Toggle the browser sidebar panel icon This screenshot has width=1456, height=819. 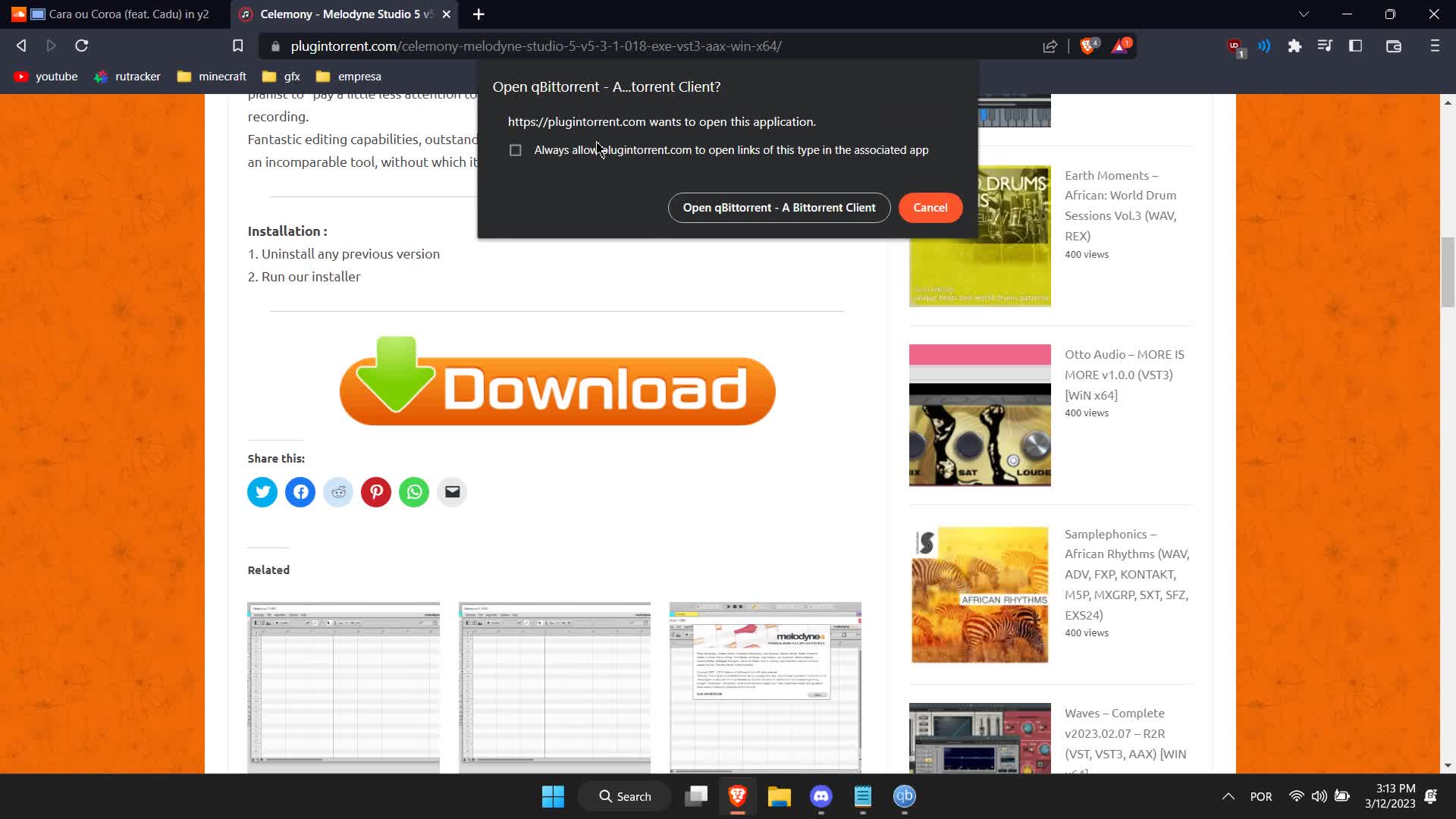(1355, 46)
